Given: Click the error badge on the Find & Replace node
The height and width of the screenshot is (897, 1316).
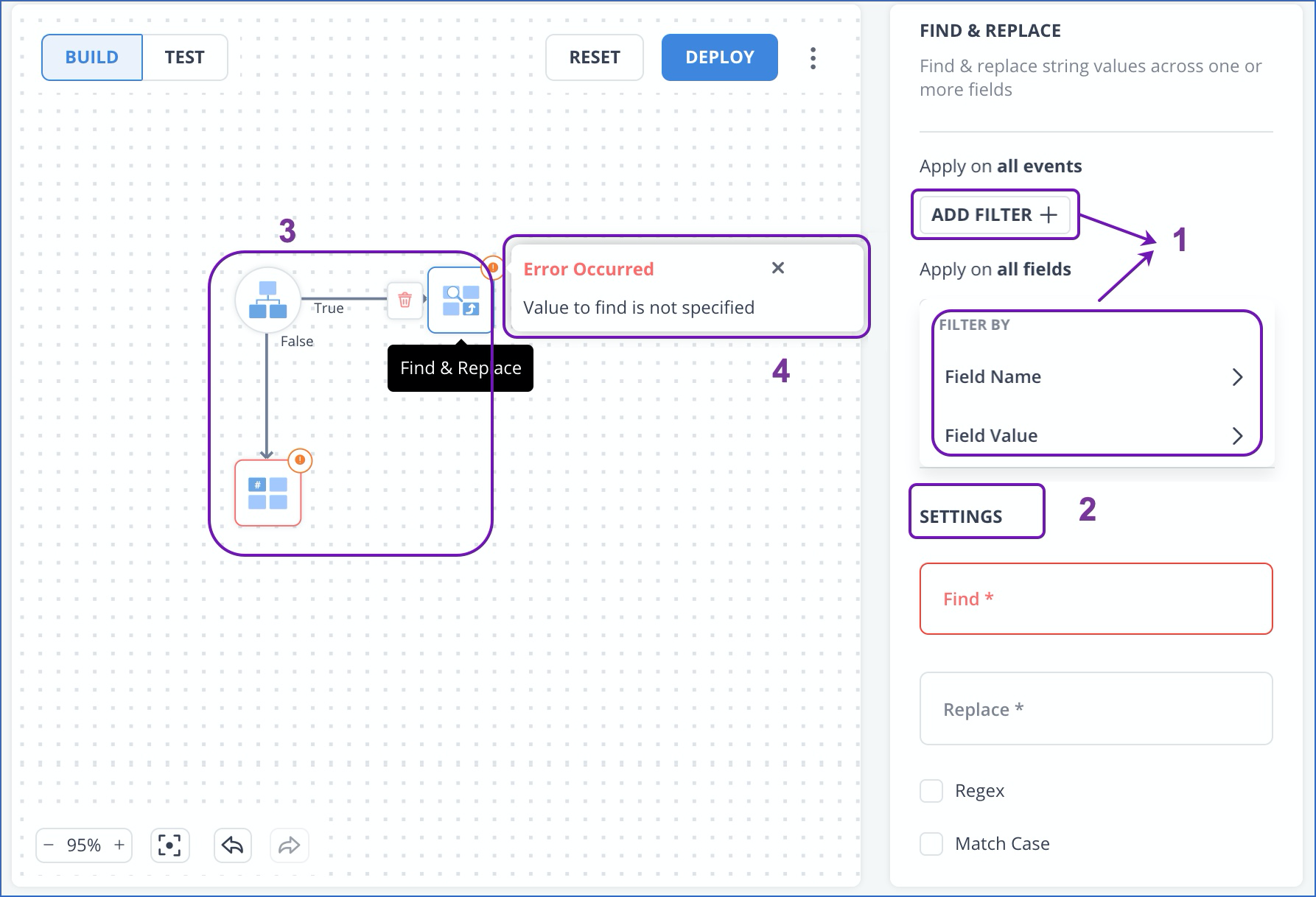Looking at the screenshot, I should 492,267.
